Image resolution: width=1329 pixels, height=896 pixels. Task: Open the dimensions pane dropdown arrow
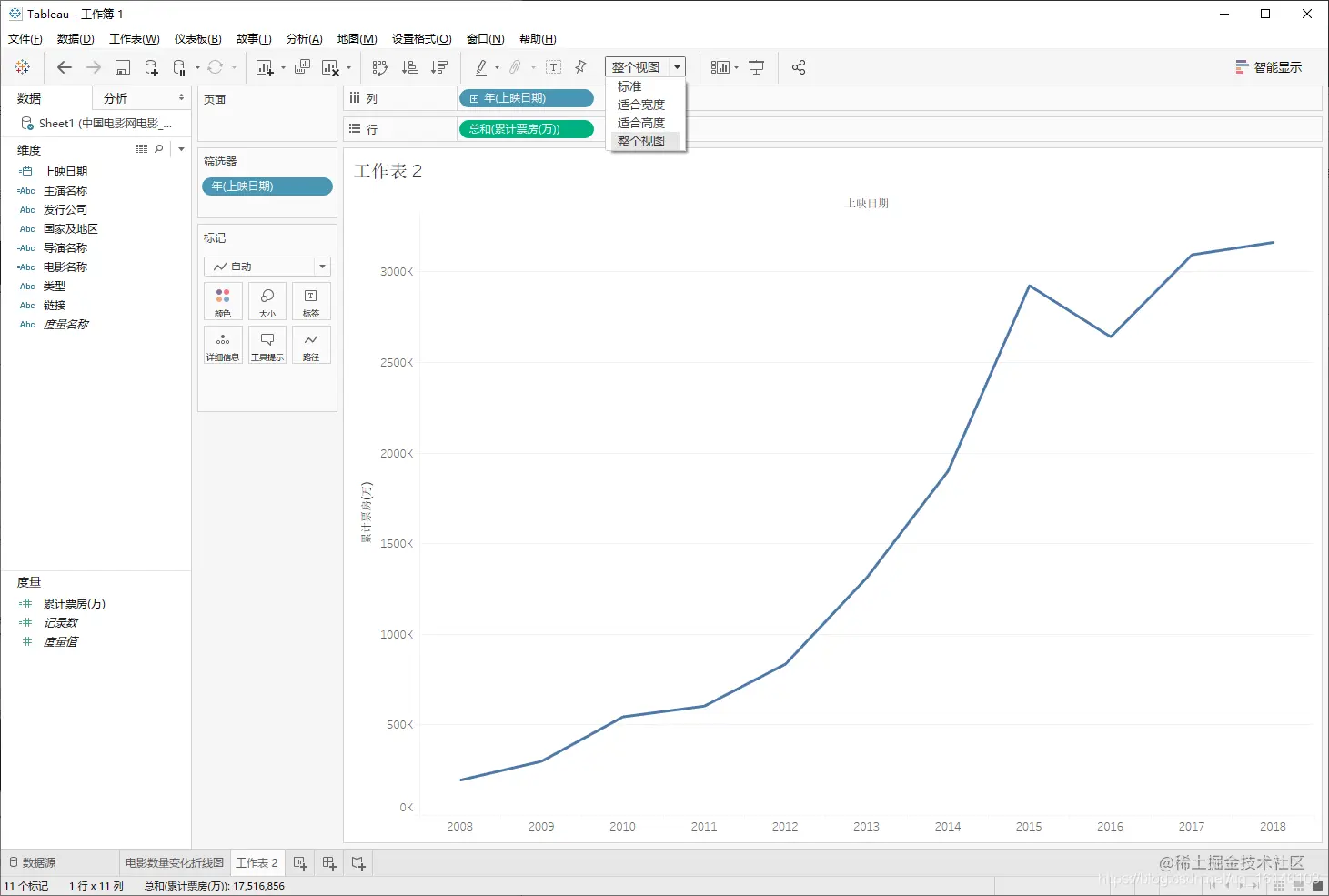(x=181, y=149)
